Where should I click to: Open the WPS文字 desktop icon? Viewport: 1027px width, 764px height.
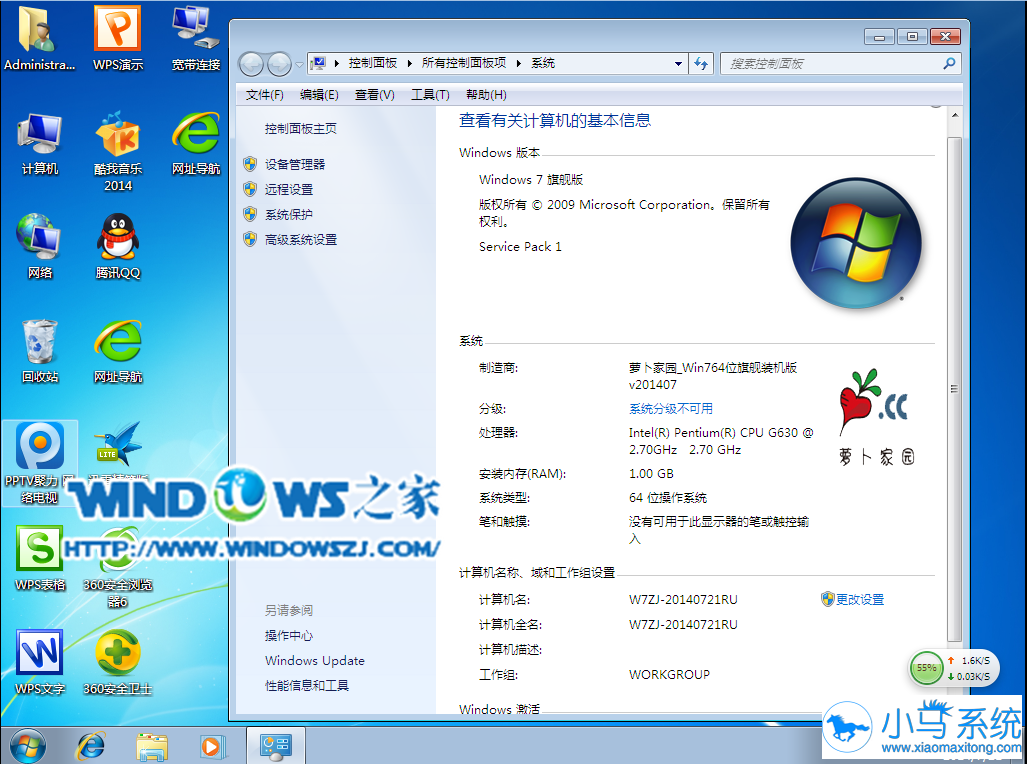[x=39, y=662]
